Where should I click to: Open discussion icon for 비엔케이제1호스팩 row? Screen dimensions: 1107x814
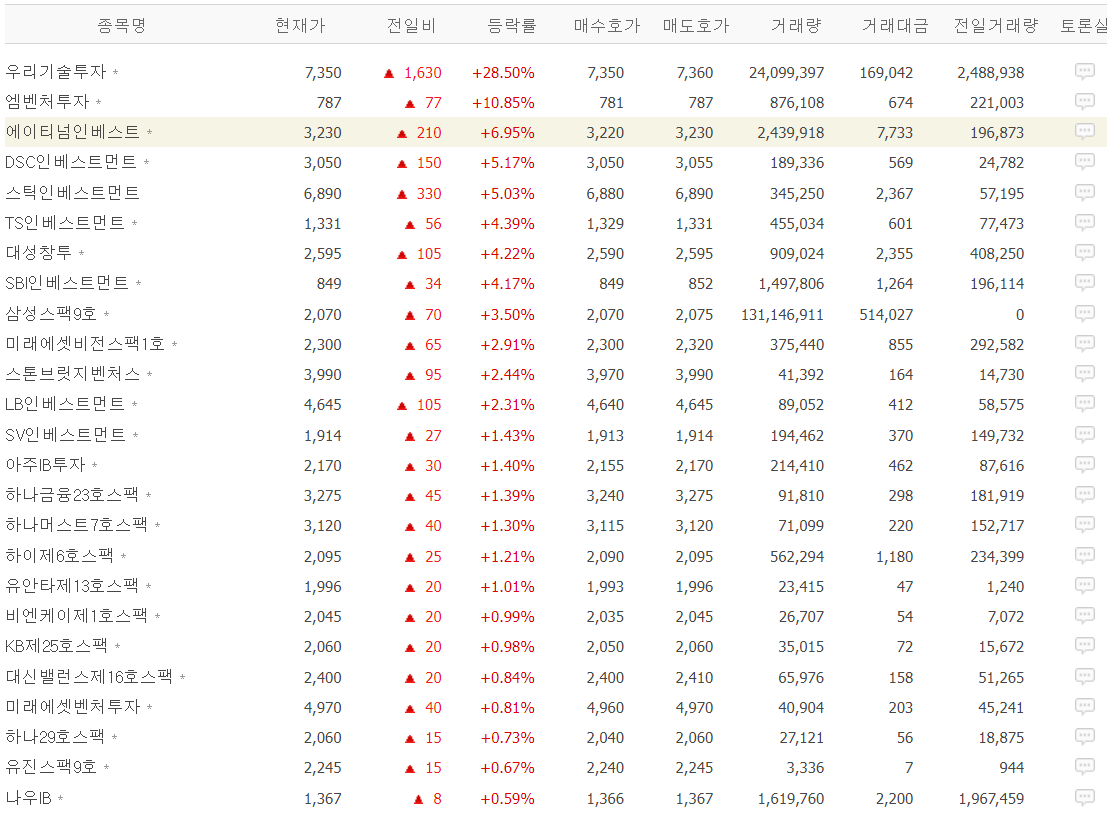click(x=1084, y=615)
